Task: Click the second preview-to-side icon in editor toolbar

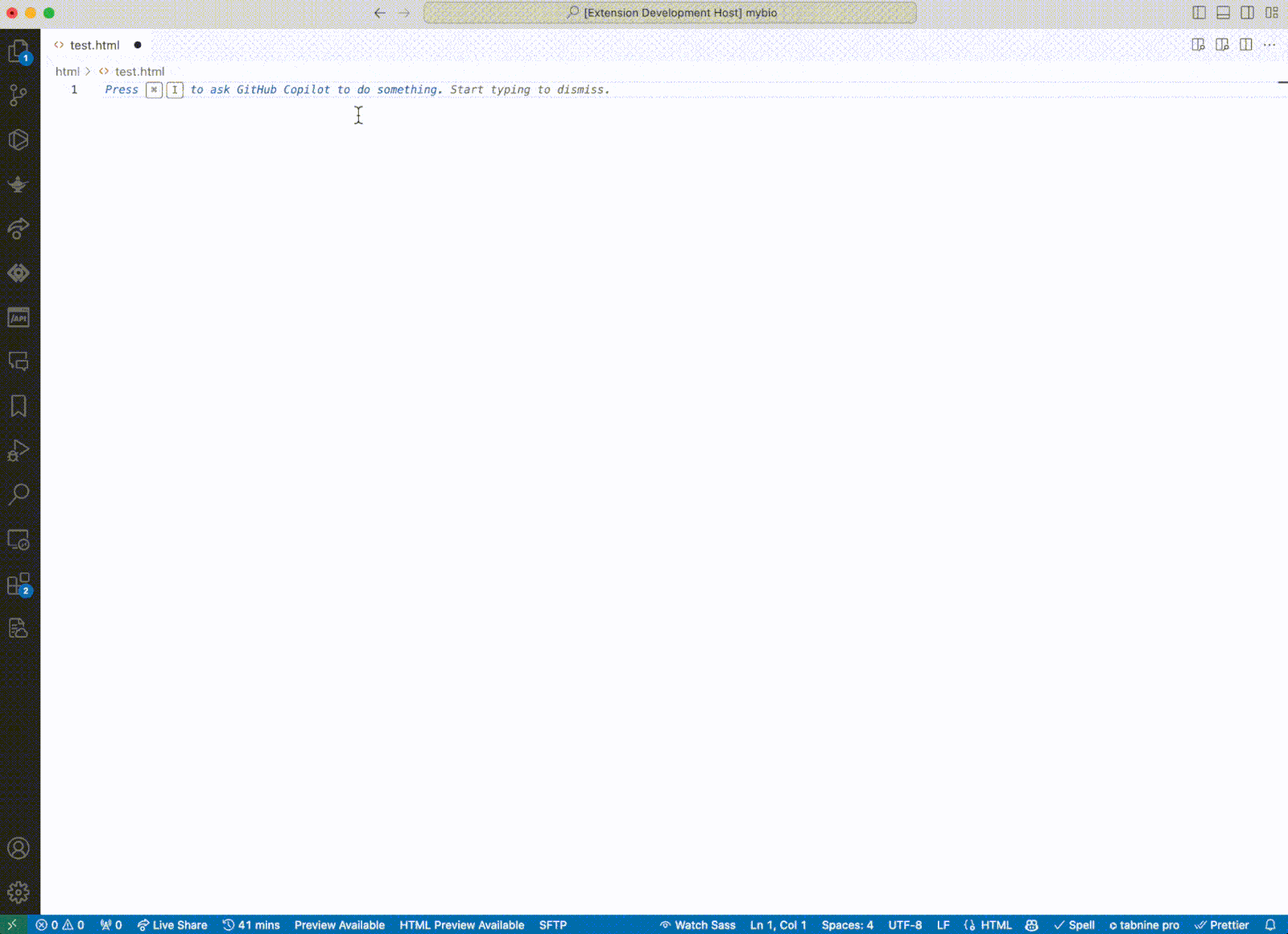Action: [1222, 45]
